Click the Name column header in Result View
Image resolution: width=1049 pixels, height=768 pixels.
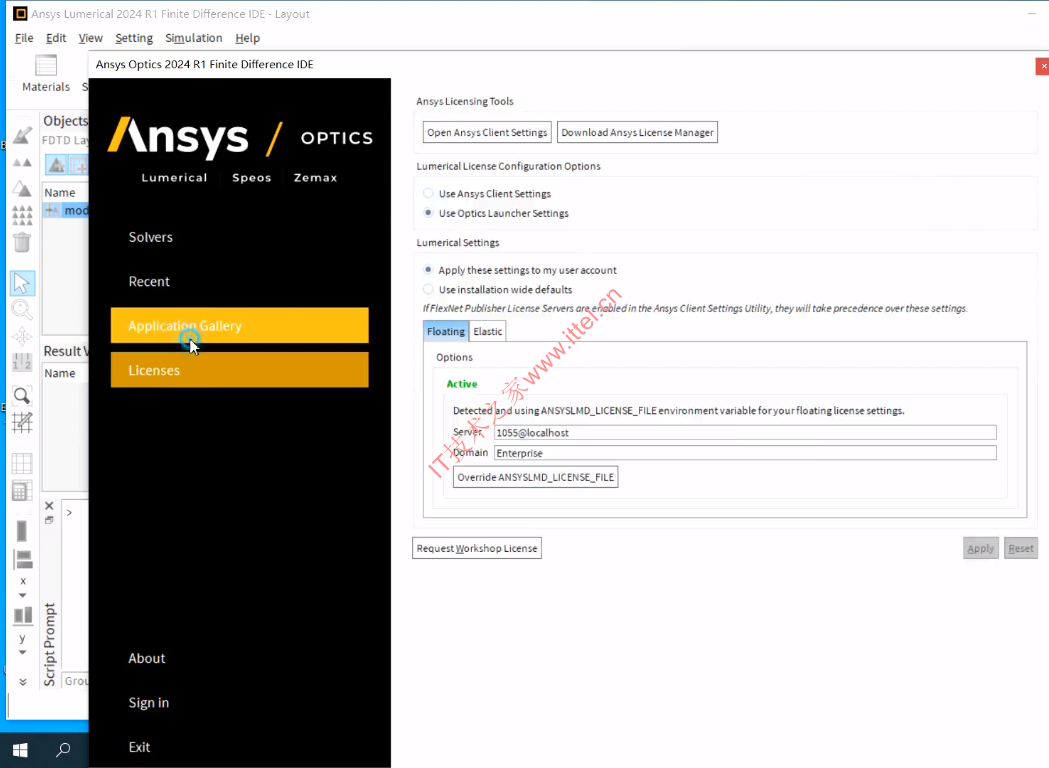point(65,373)
